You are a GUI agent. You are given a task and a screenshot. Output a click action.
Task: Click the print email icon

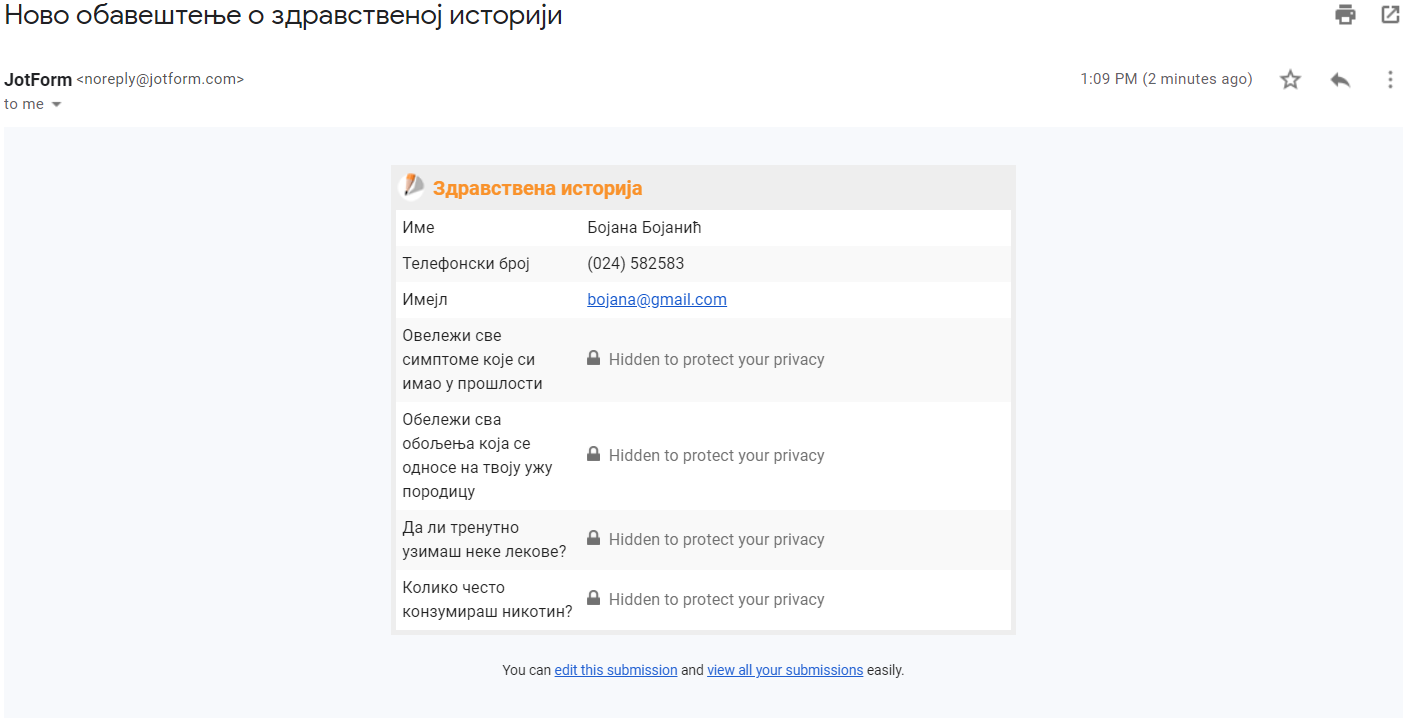pyautogui.click(x=1345, y=15)
